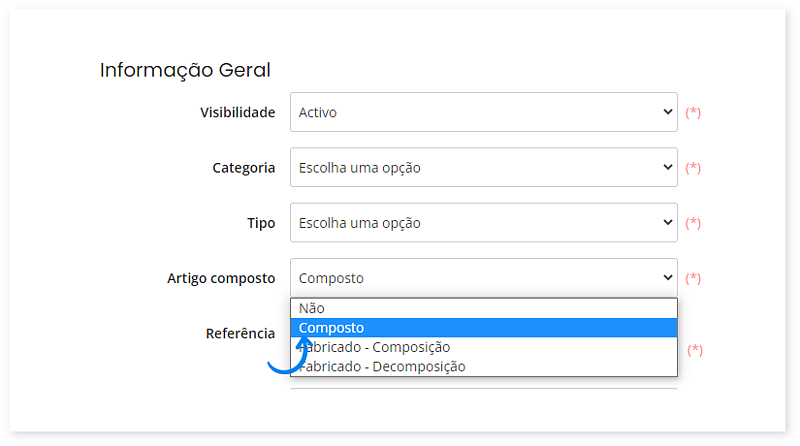
Task: Collapse the Artigo composto dropdown field
Action: pyautogui.click(x=483, y=277)
